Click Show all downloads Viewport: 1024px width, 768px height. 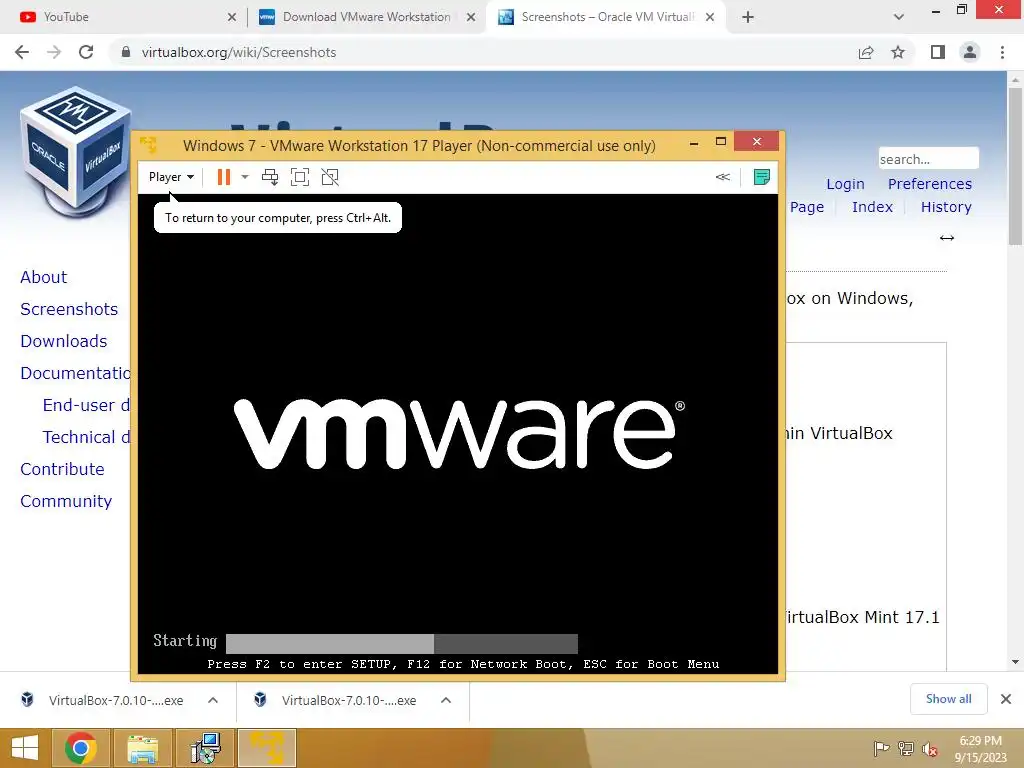tap(948, 699)
